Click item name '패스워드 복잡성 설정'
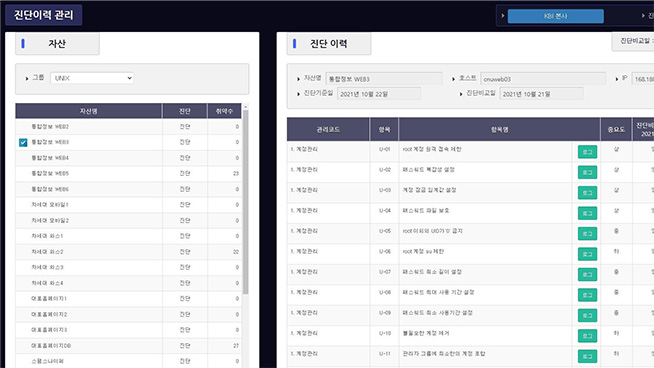The height and width of the screenshot is (368, 654). tap(428, 169)
